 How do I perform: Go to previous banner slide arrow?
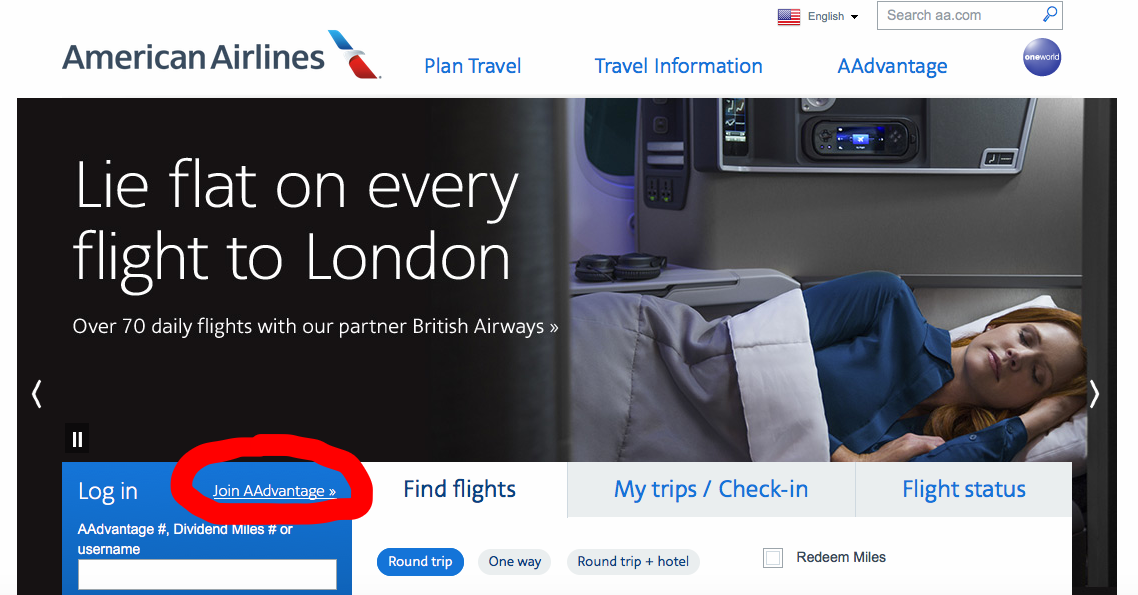pos(37,394)
